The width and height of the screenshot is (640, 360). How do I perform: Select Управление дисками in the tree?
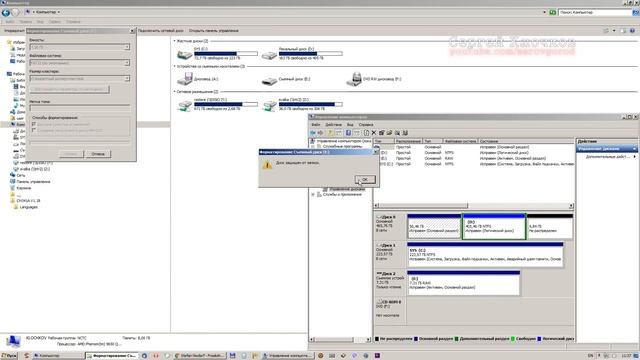click(x=347, y=189)
